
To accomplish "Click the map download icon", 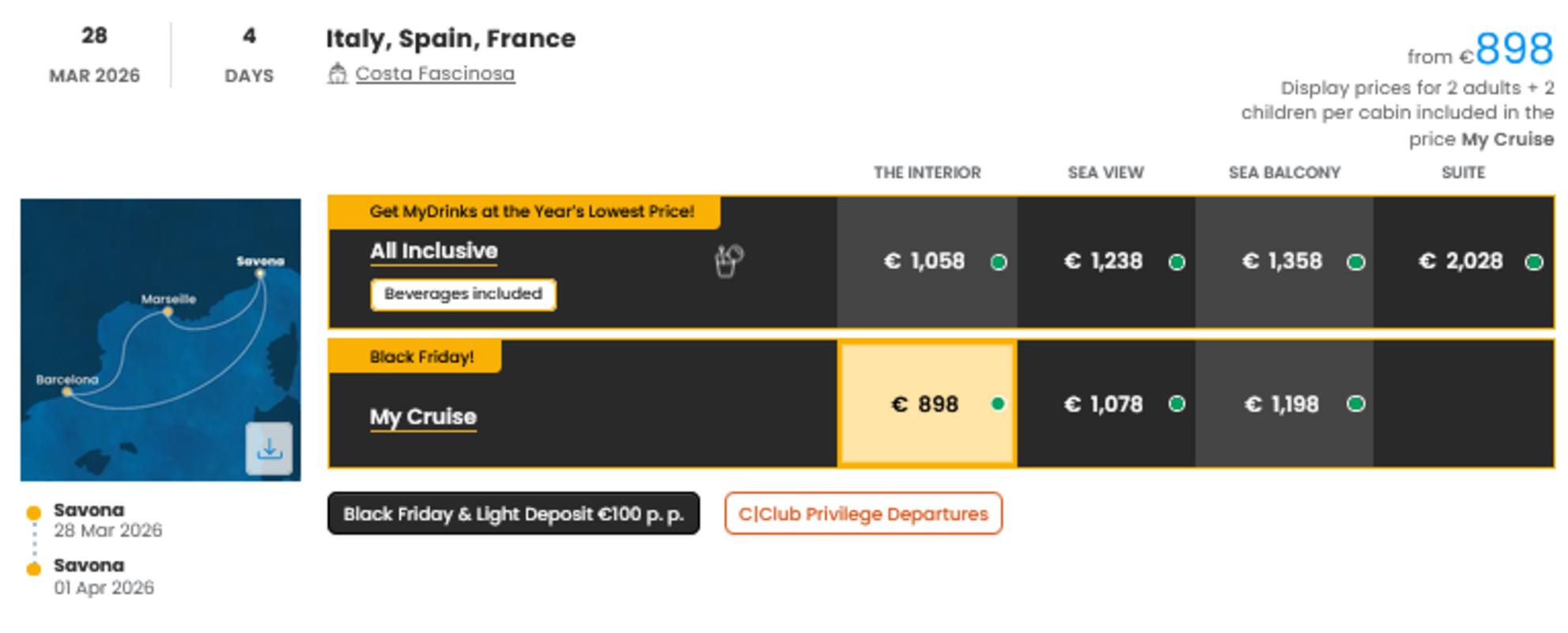I will click(x=269, y=449).
